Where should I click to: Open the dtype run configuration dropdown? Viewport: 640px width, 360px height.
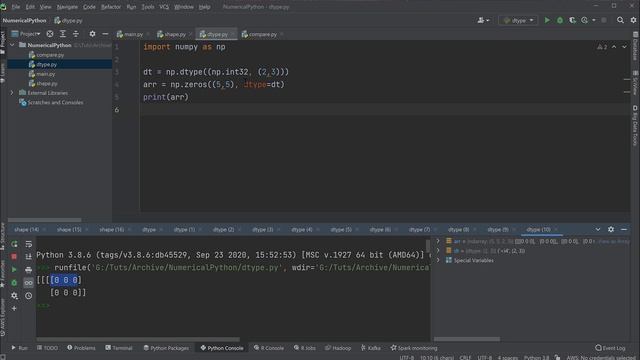click(x=518, y=20)
